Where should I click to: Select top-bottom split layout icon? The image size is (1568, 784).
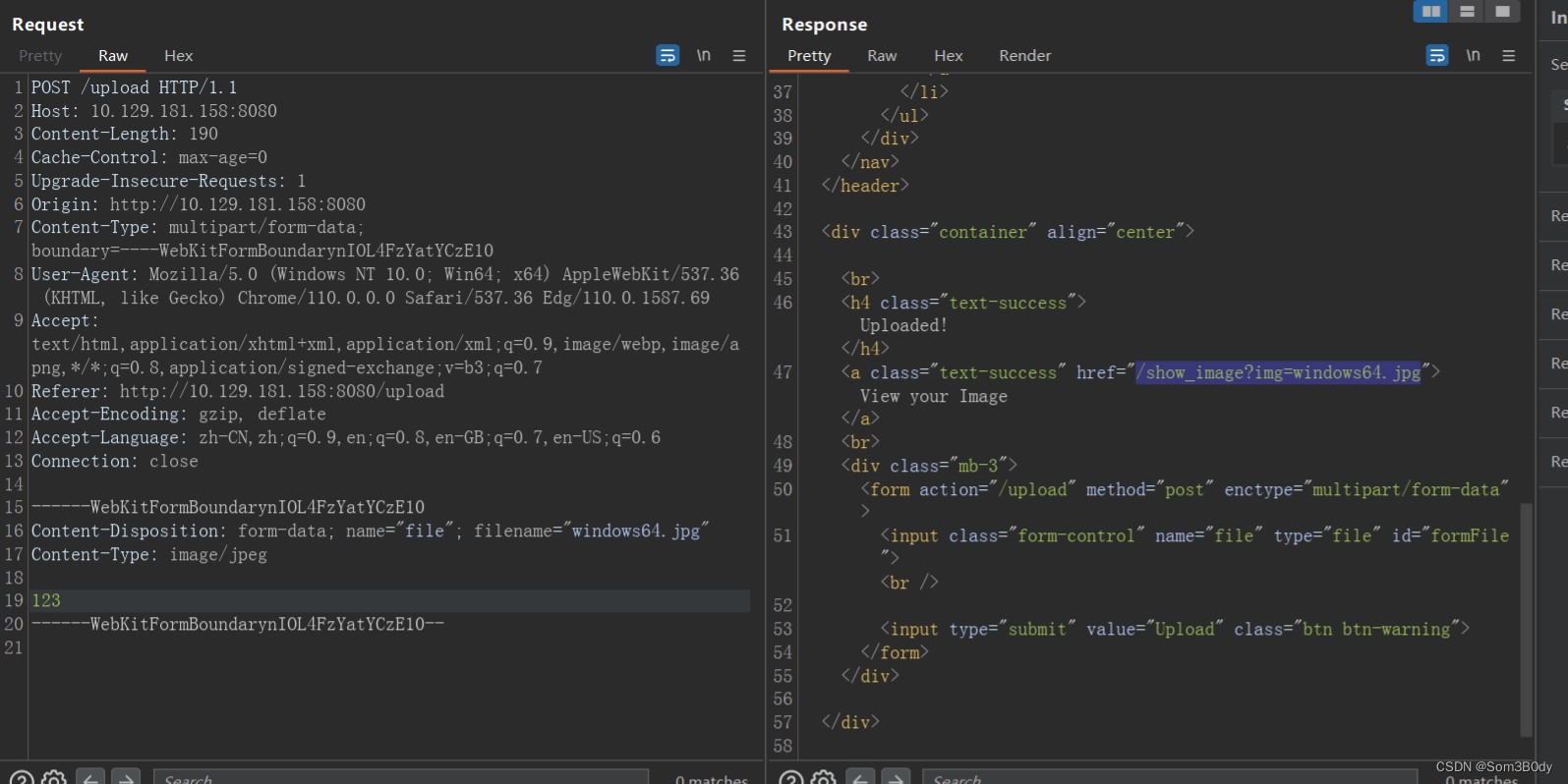(x=1467, y=11)
